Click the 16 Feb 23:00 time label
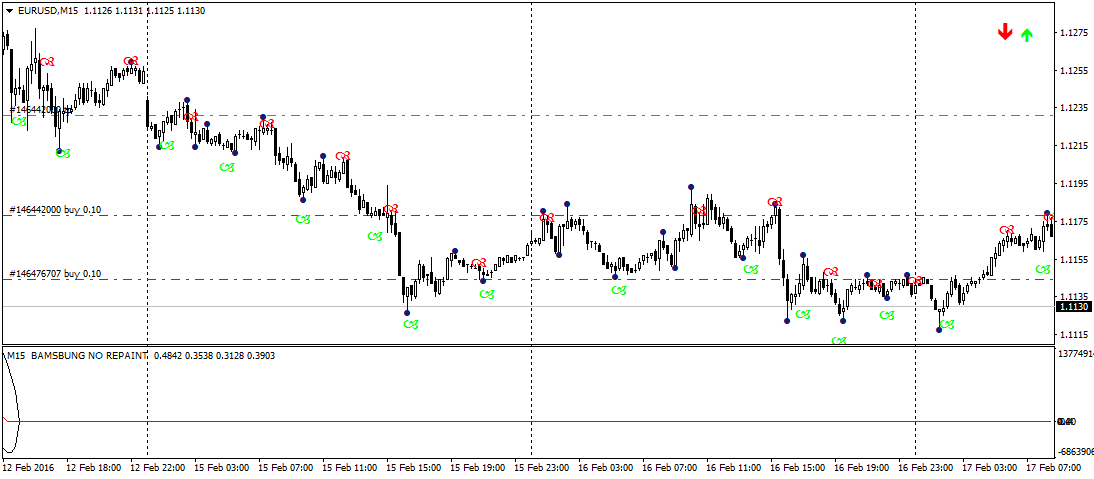The image size is (1094, 479). pos(924,468)
